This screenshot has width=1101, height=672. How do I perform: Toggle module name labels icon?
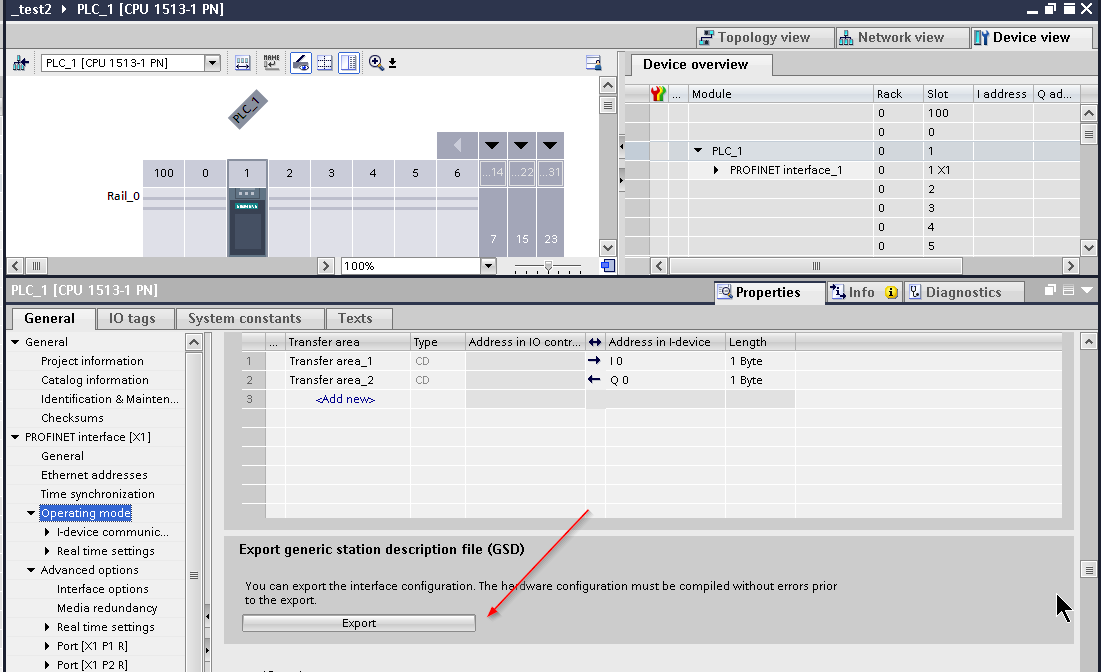click(x=272, y=63)
